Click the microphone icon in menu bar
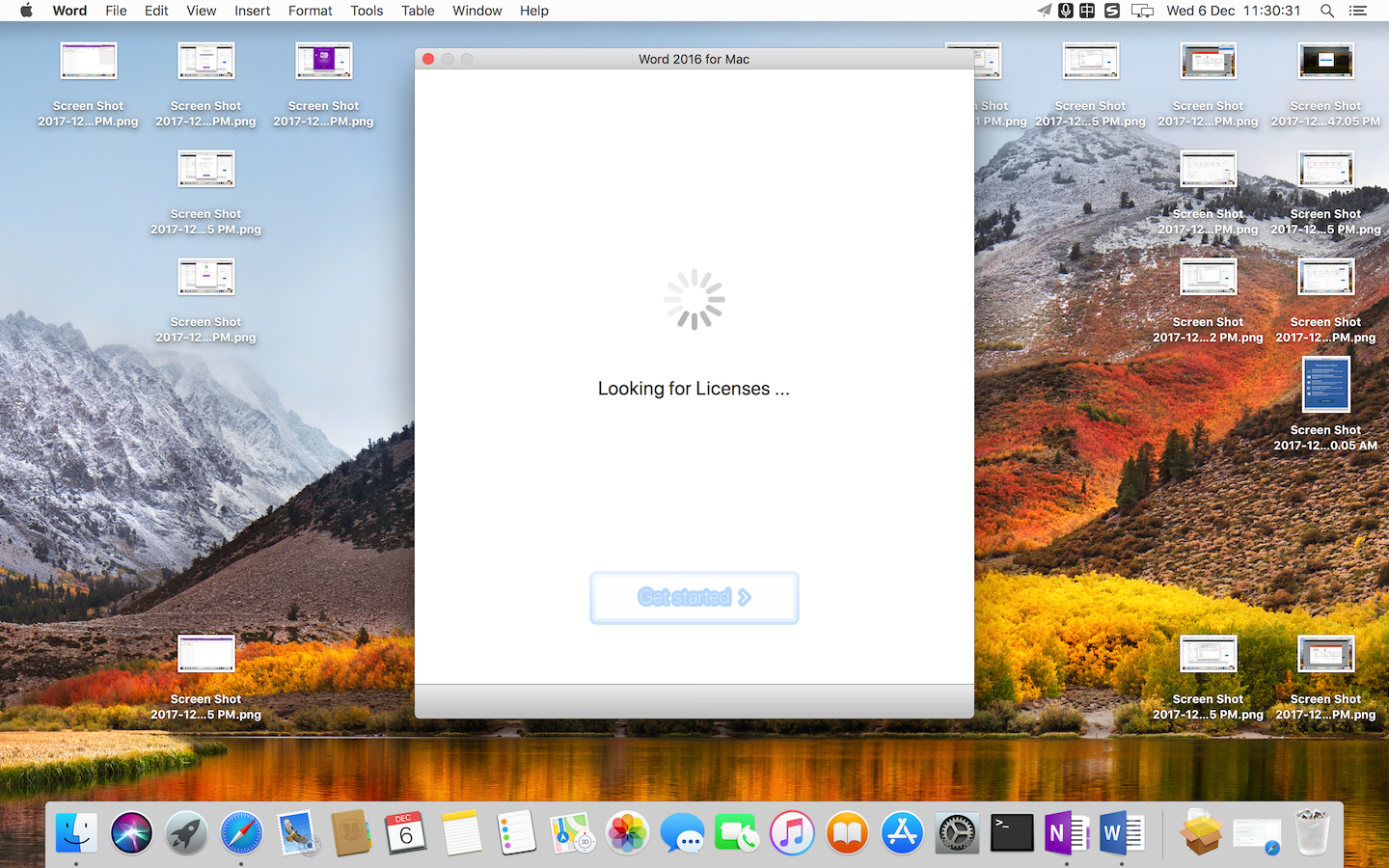1389x868 pixels. click(x=1066, y=11)
